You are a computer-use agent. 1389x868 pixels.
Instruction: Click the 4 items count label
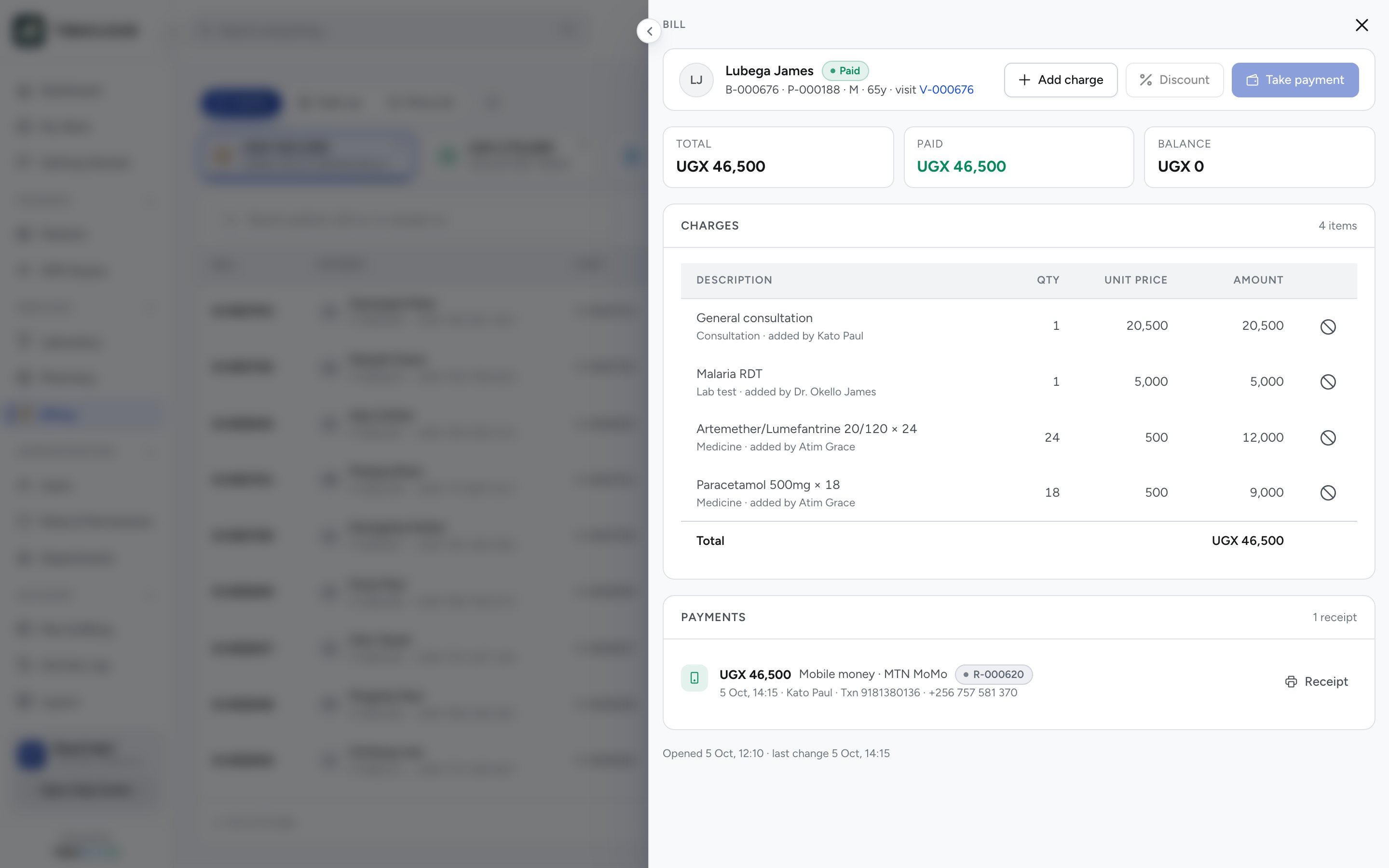1337,226
